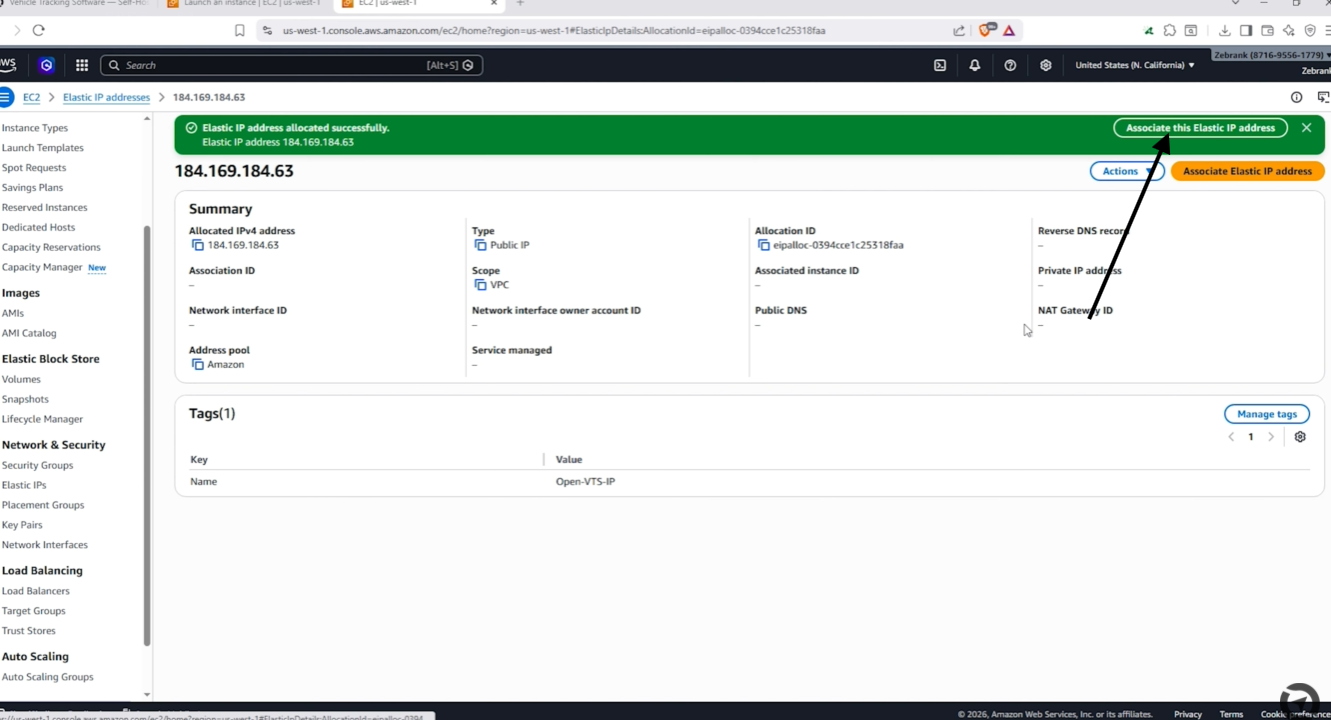The image size is (1331, 720).
Task: Open browser extensions puzzle icon
Action: point(1170,30)
